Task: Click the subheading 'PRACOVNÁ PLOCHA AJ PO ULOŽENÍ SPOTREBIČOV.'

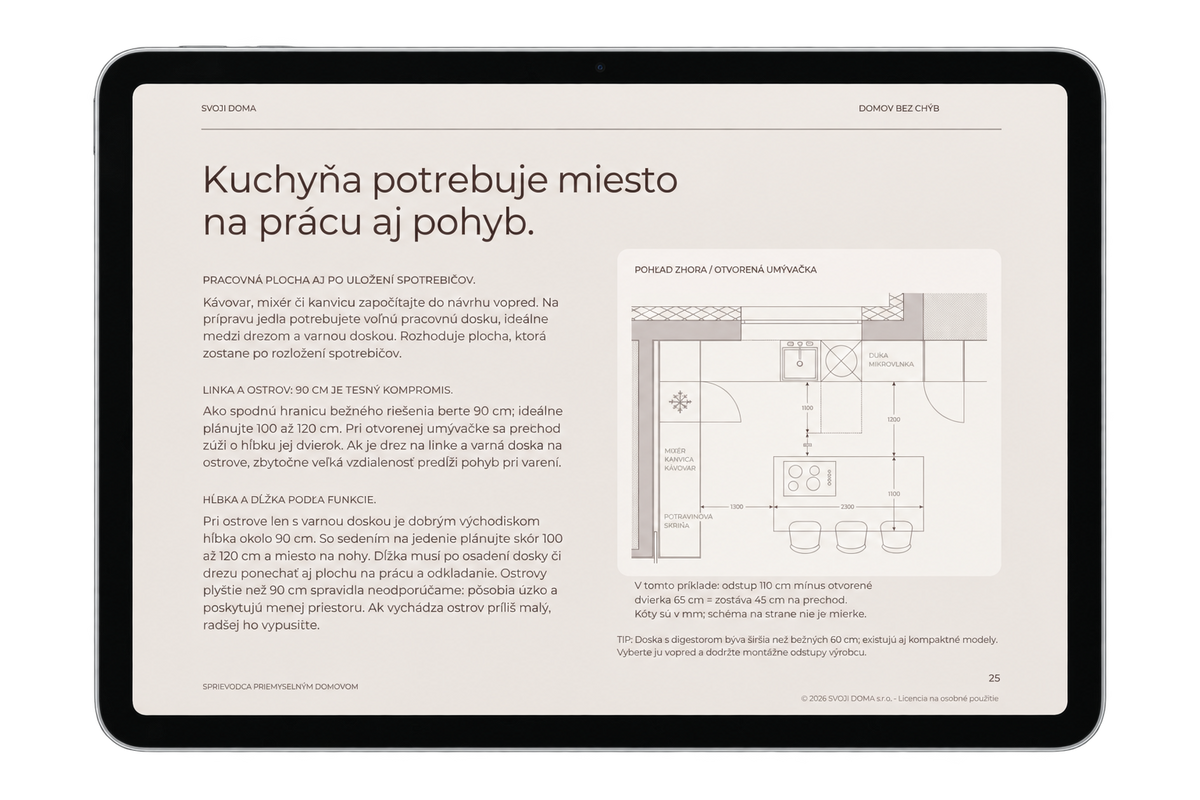Action: (338, 279)
